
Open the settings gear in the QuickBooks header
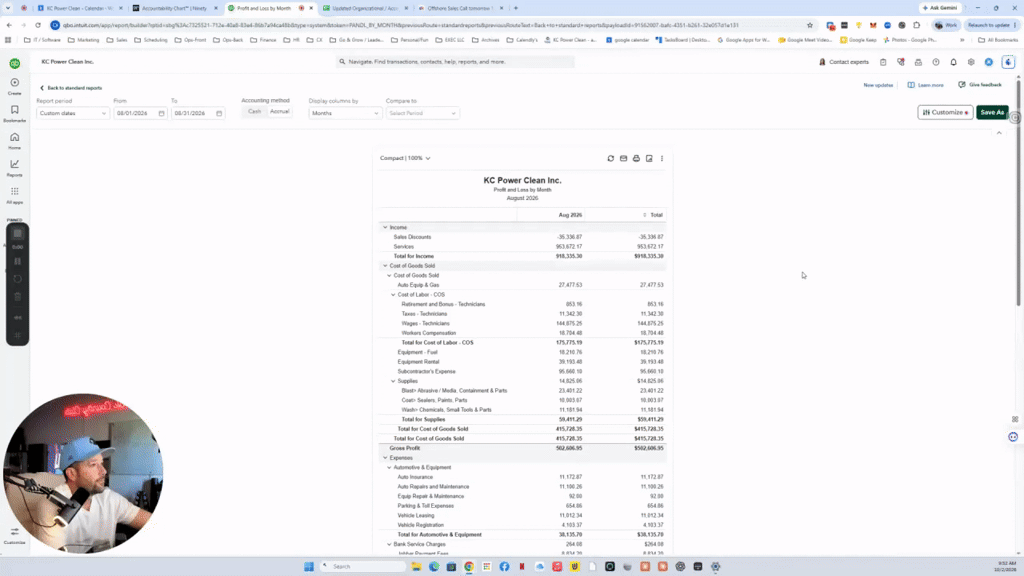point(971,62)
